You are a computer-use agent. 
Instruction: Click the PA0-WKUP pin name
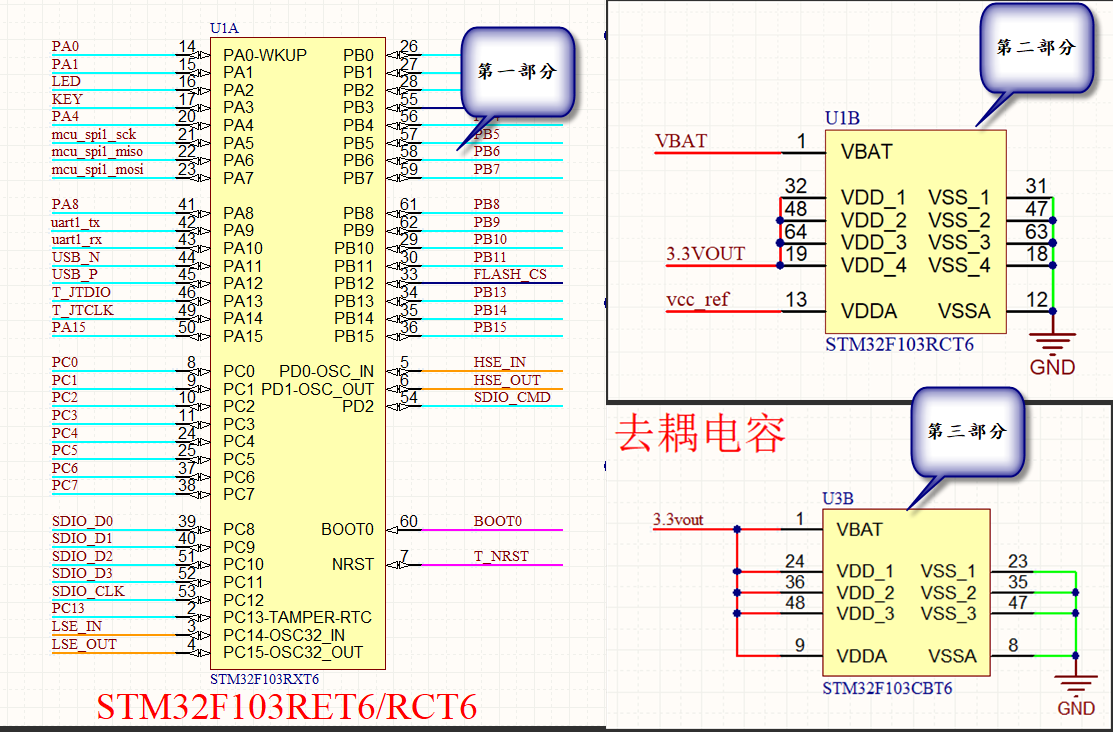pyautogui.click(x=265, y=55)
